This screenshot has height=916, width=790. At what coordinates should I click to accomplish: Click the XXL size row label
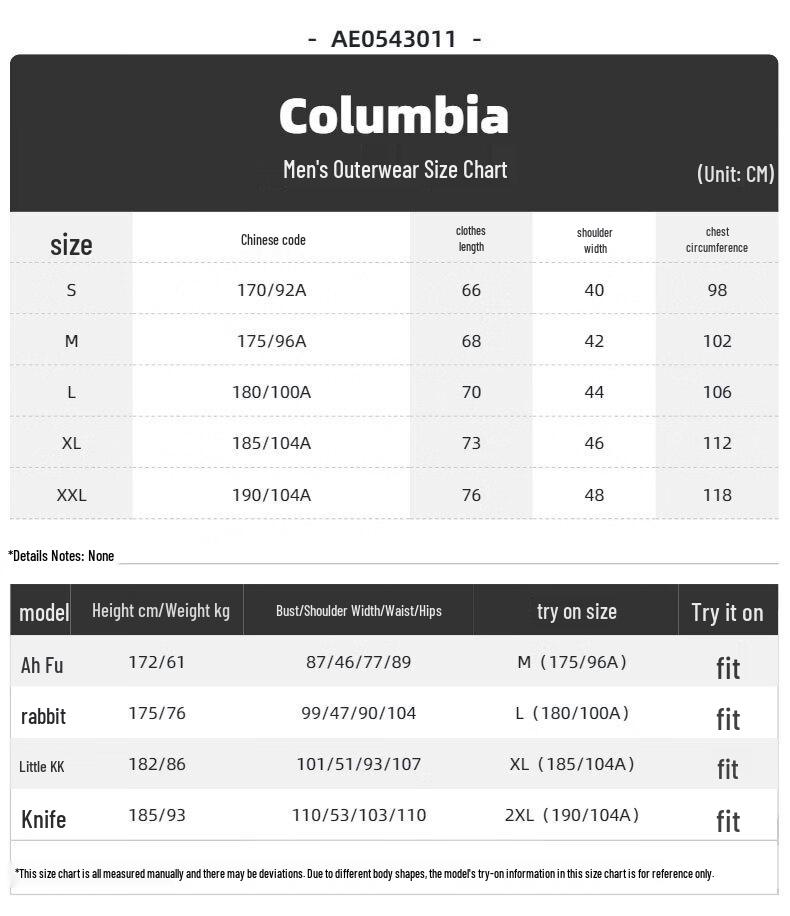71,495
